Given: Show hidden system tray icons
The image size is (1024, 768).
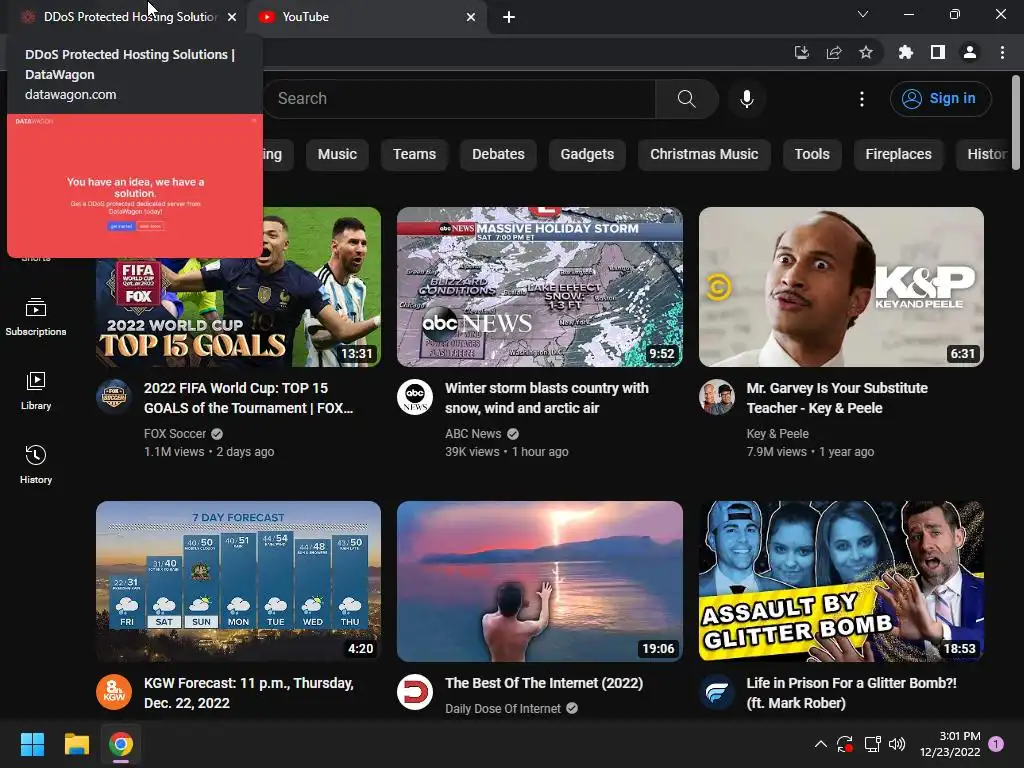Looking at the screenshot, I should coord(820,744).
